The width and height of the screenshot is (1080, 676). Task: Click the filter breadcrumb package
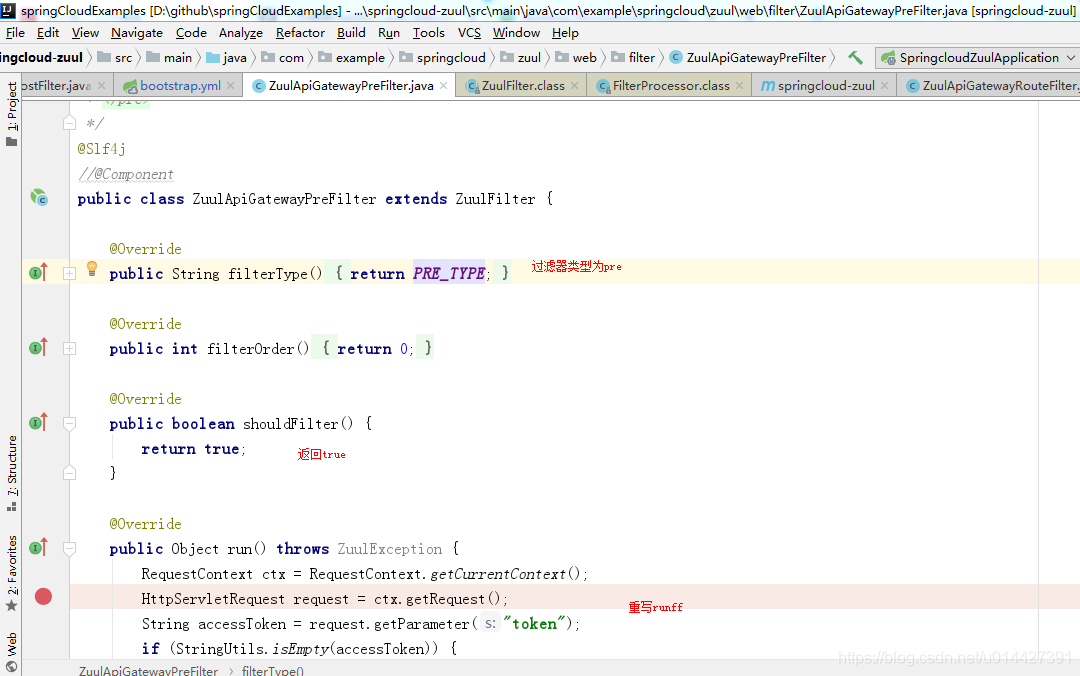633,58
